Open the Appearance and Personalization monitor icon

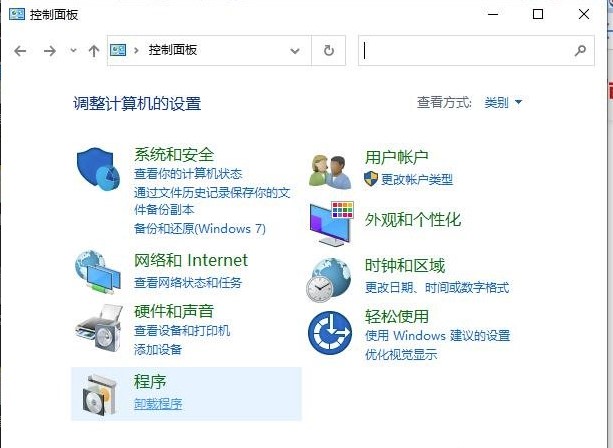[x=332, y=223]
